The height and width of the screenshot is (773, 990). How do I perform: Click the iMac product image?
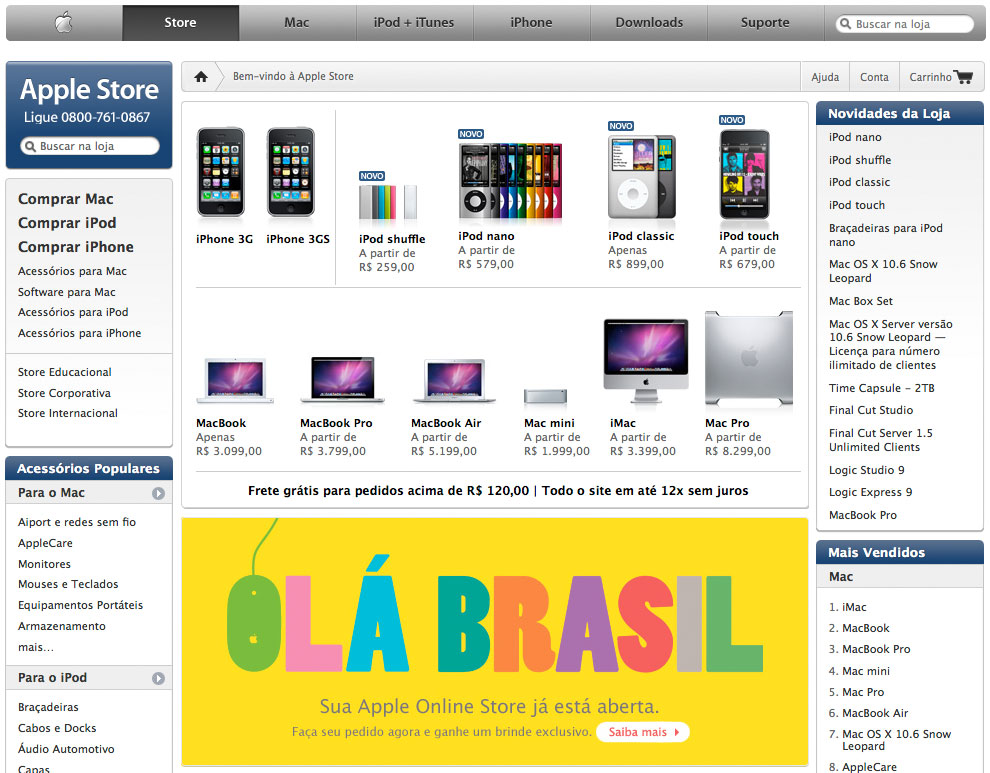pos(646,361)
